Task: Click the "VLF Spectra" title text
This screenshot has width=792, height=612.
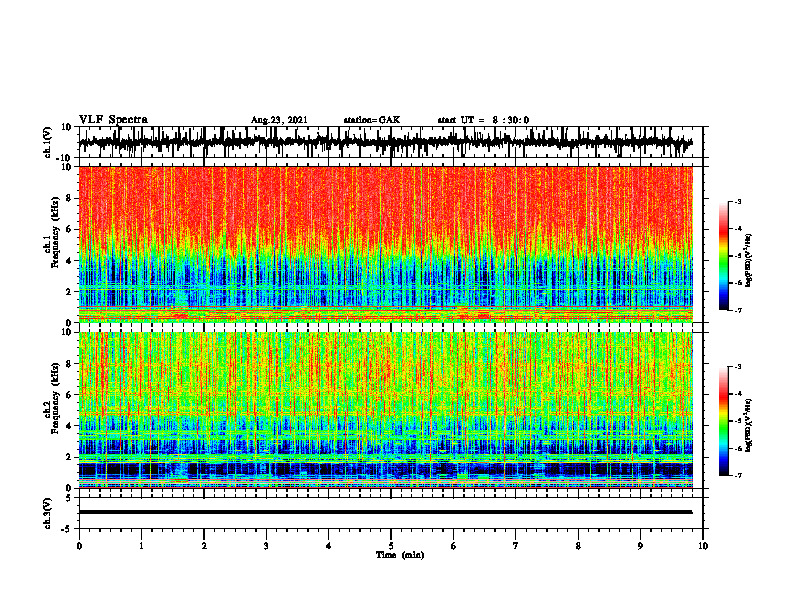Action: coord(113,120)
